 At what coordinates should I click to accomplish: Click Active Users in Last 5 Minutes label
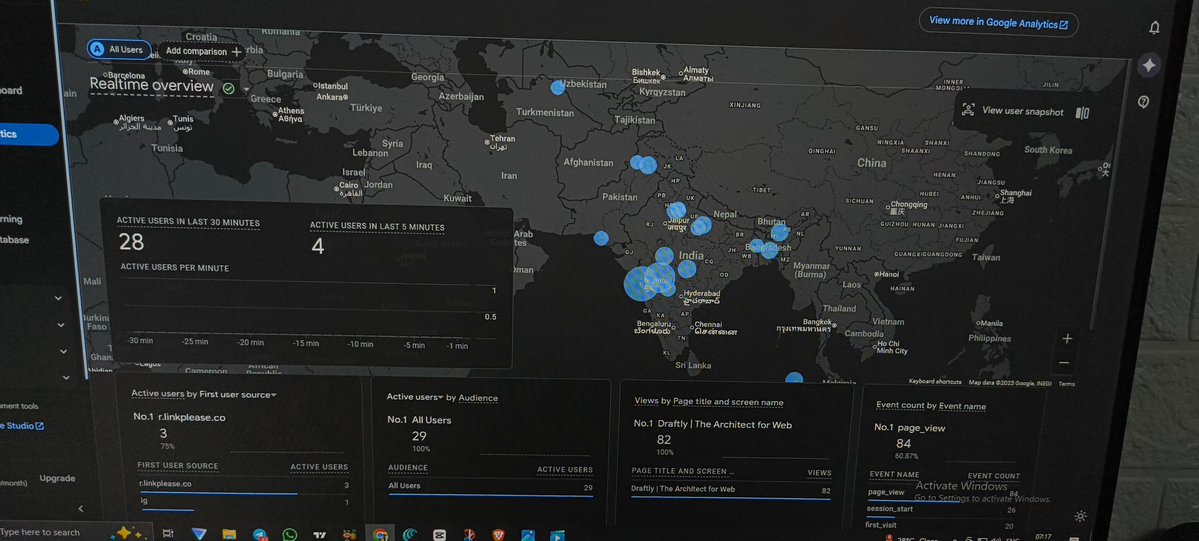pyautogui.click(x=377, y=227)
